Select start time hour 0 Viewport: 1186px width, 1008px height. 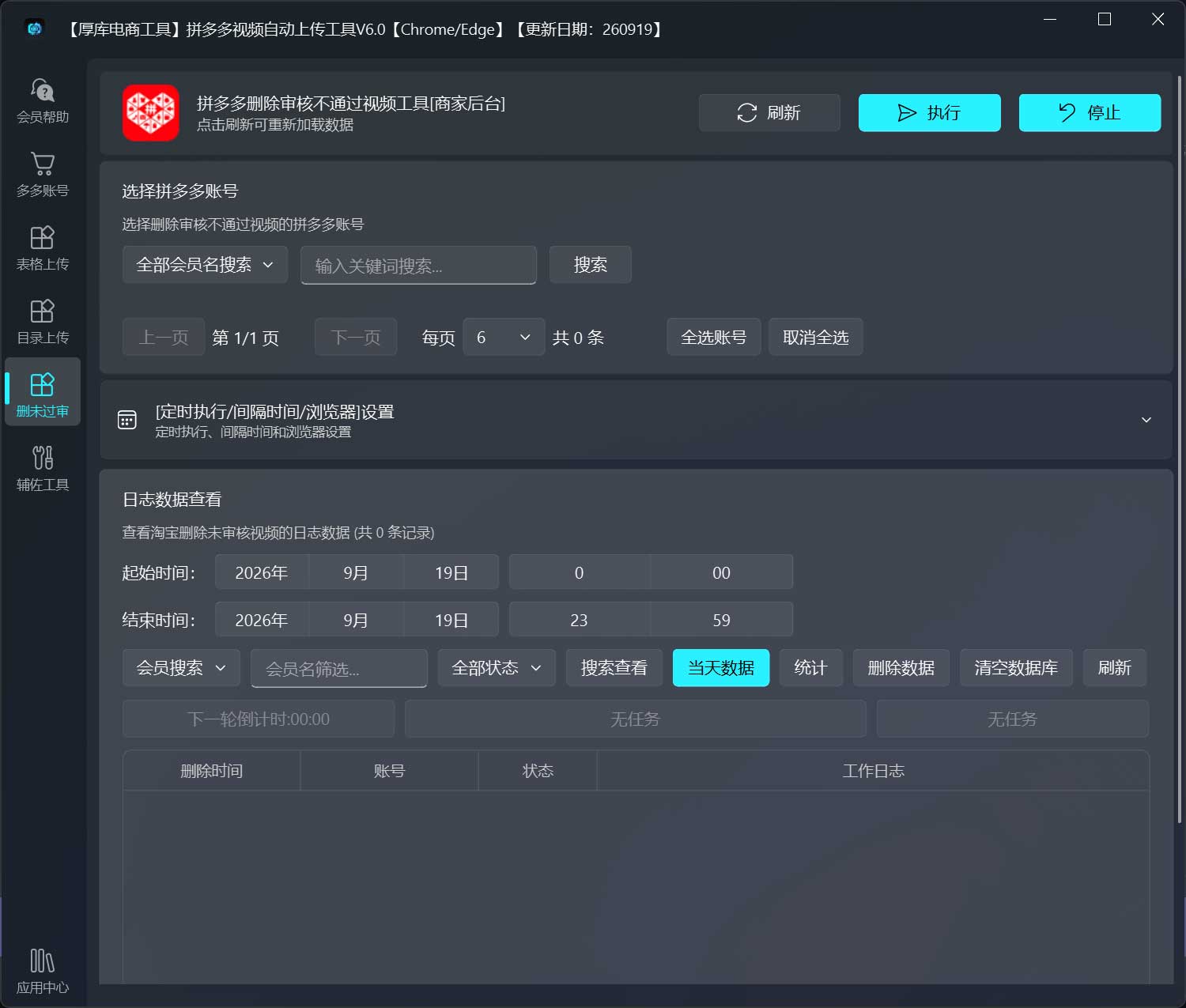580,572
